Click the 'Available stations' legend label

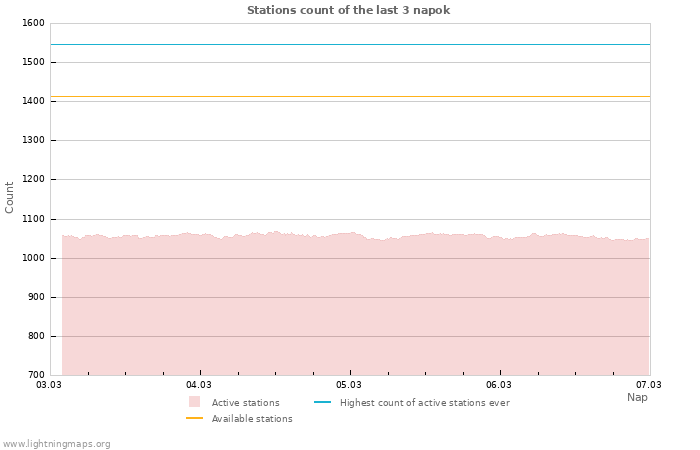click(252, 419)
